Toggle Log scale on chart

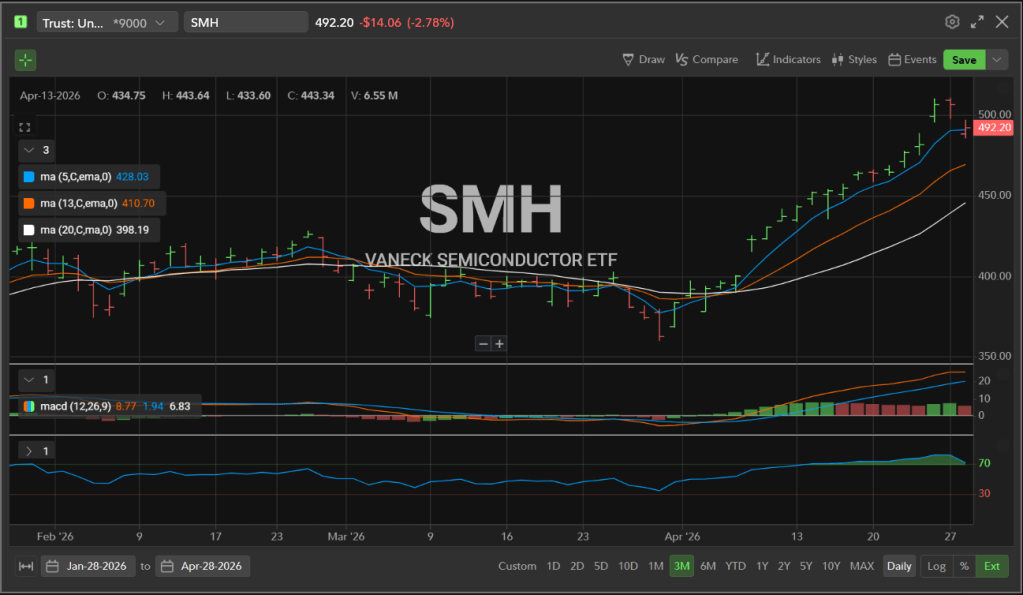click(936, 566)
